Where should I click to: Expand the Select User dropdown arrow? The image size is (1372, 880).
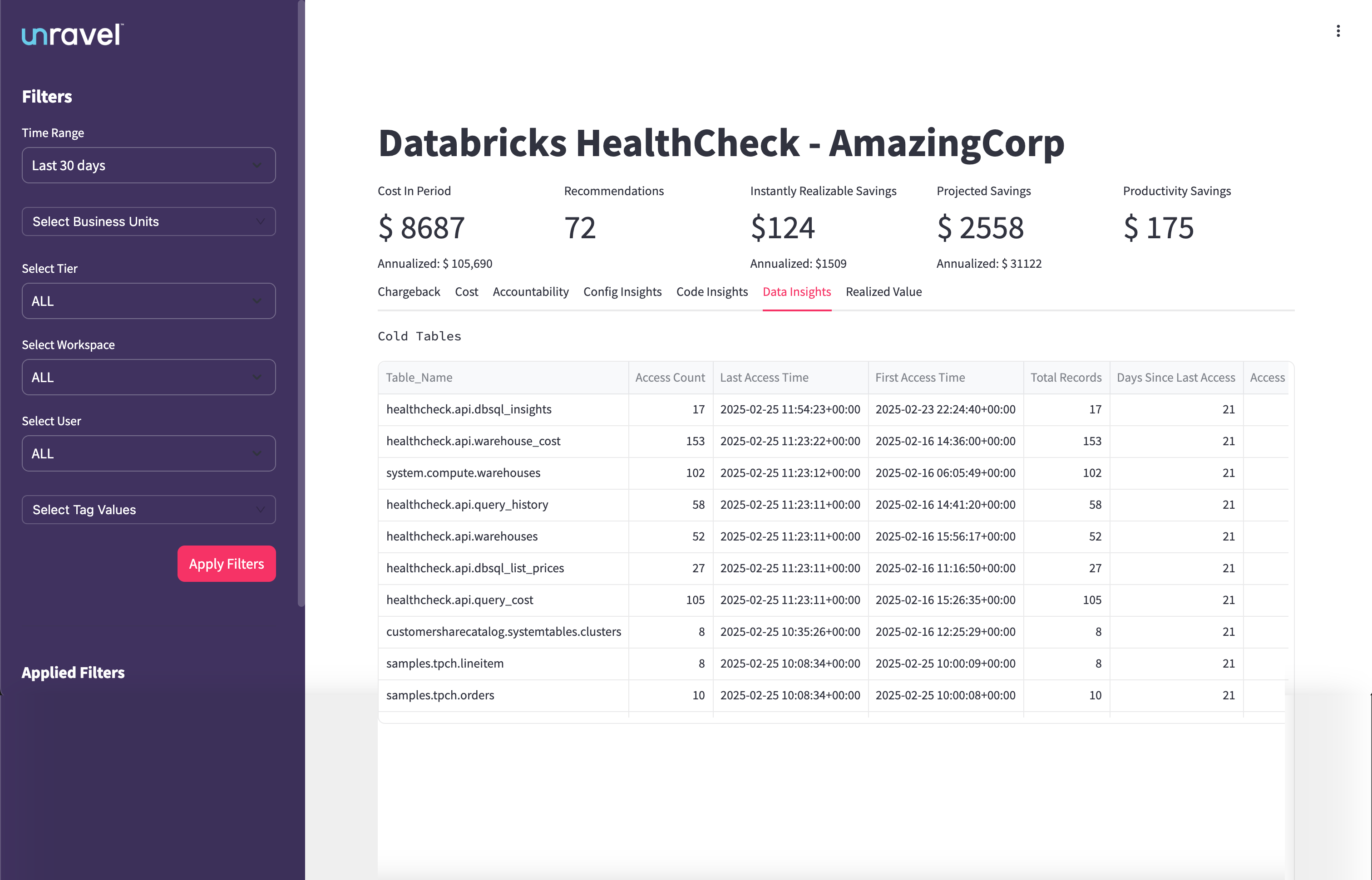(x=257, y=453)
